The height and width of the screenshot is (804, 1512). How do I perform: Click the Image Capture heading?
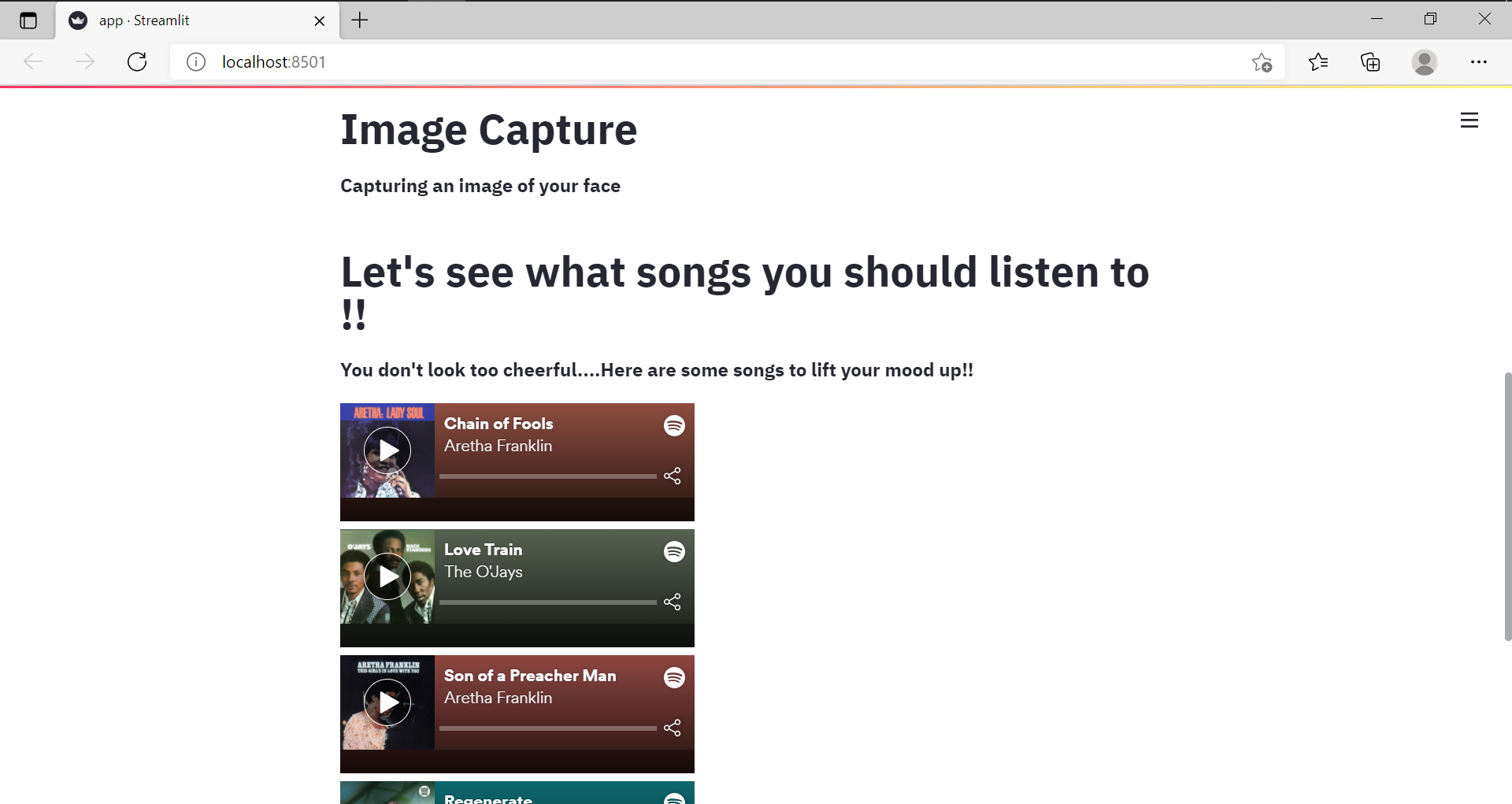pyautogui.click(x=488, y=130)
